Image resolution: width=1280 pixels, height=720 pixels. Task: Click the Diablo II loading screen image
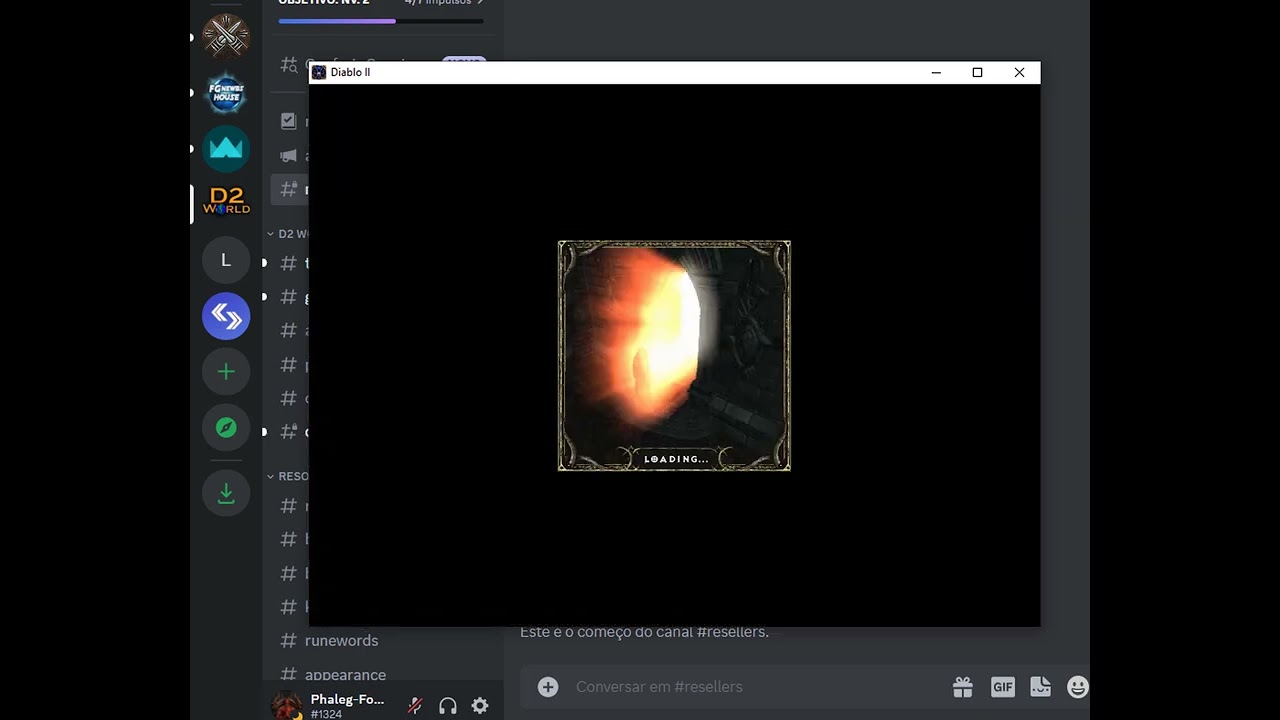point(674,356)
